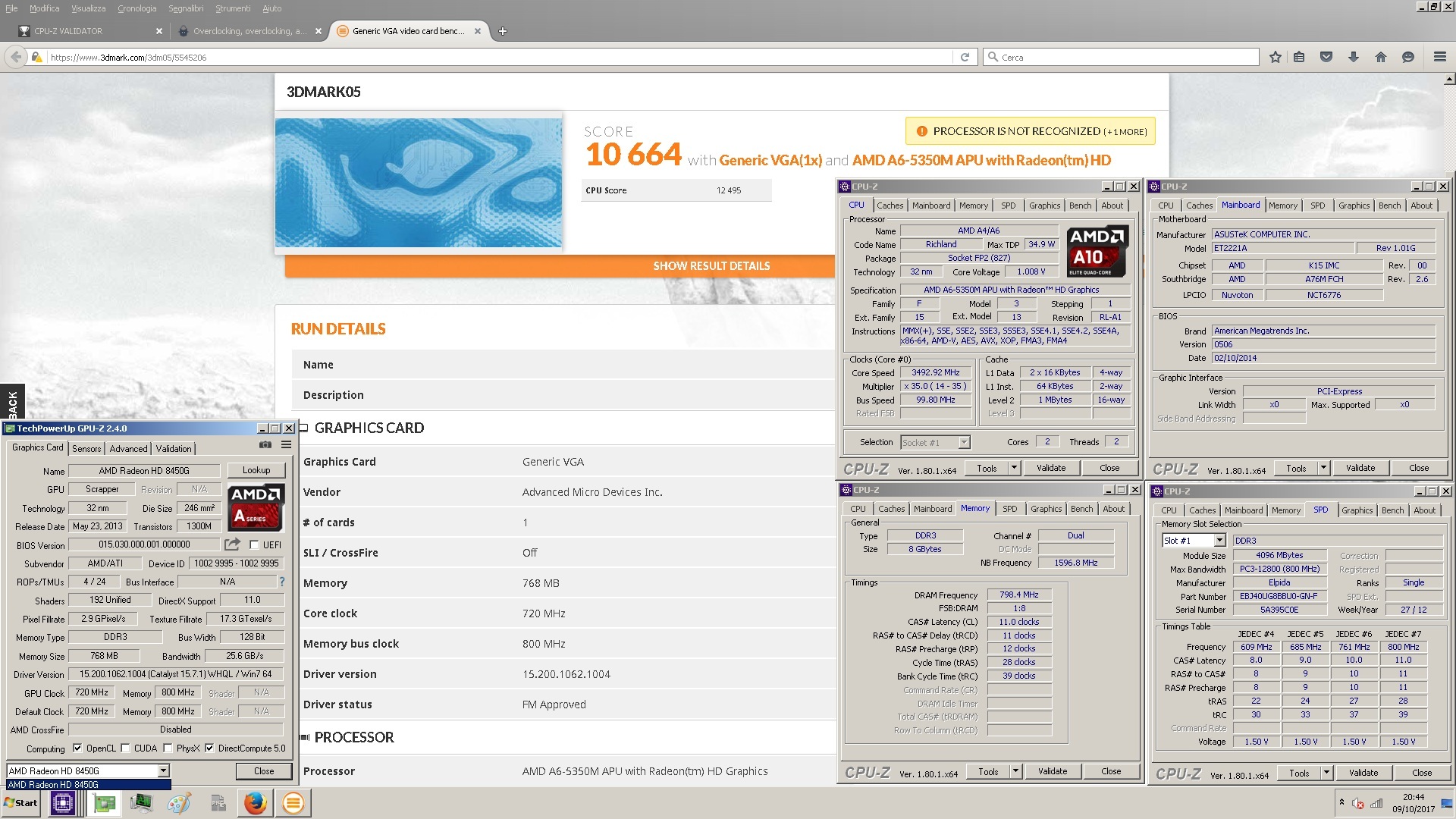Open Graphics tab in SPD CPU-Z window
The width and height of the screenshot is (1456, 819).
[x=1357, y=510]
